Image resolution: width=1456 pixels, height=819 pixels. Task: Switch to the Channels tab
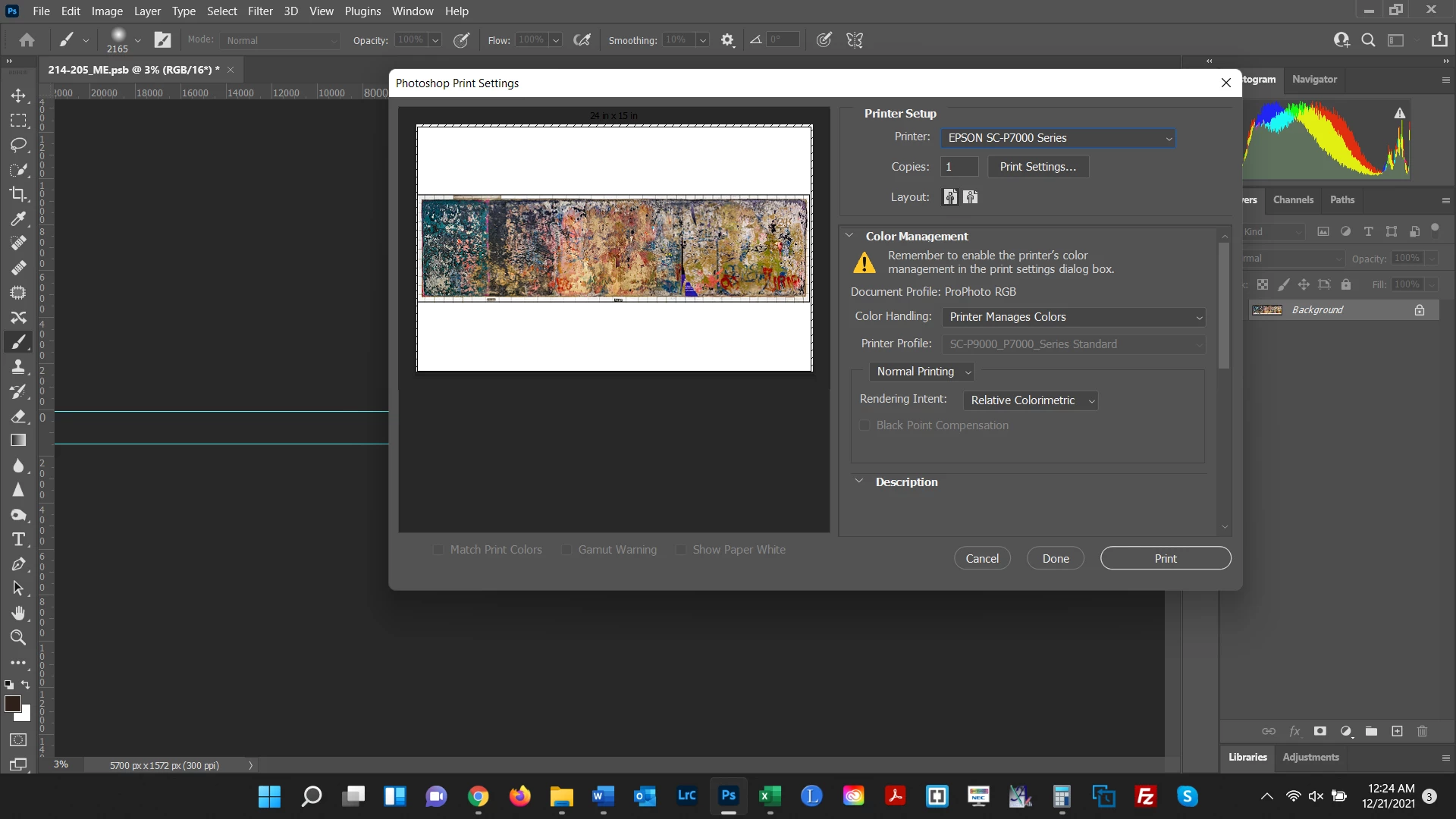pos(1293,199)
